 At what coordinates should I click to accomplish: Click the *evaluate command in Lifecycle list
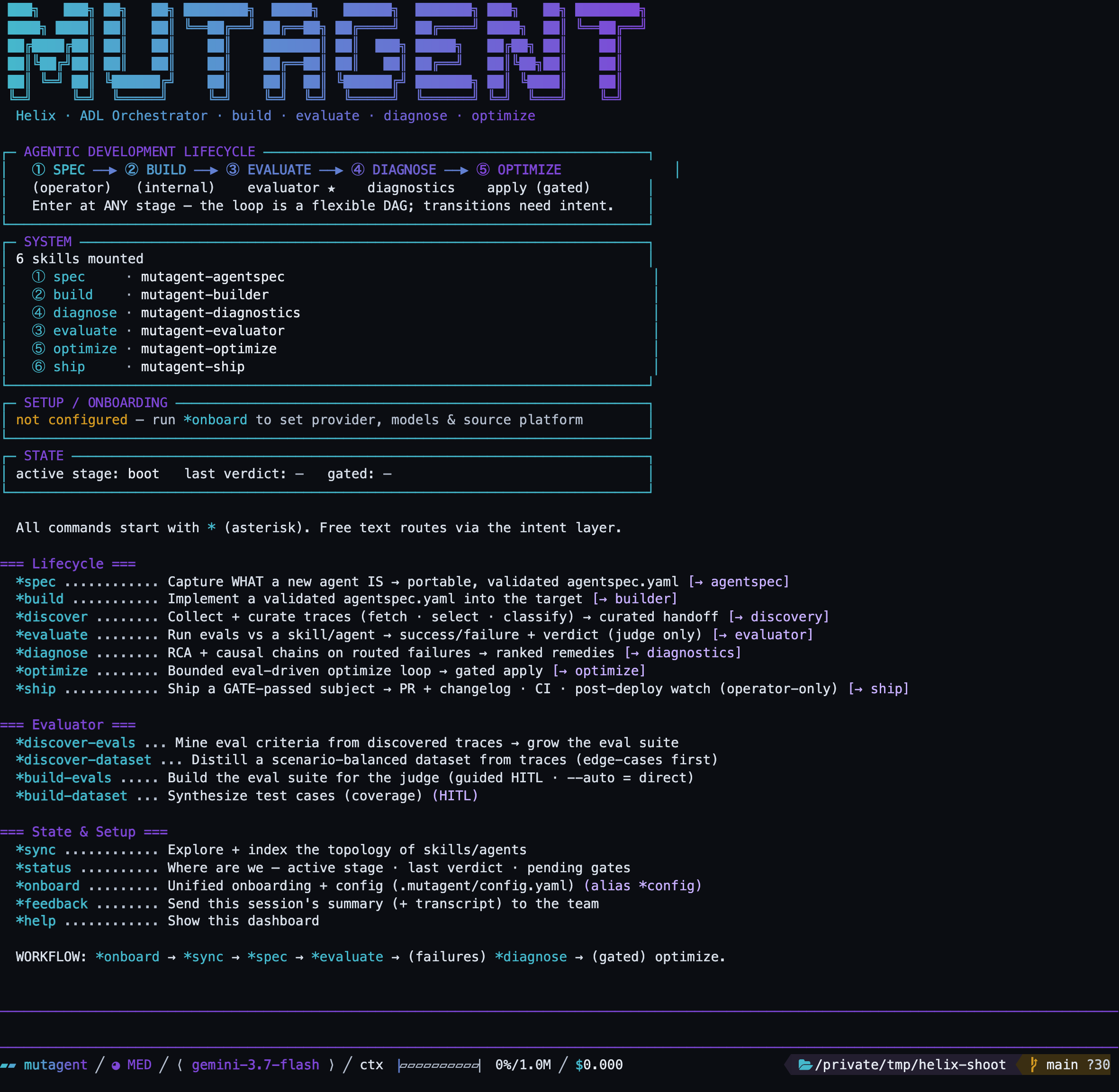click(x=52, y=635)
